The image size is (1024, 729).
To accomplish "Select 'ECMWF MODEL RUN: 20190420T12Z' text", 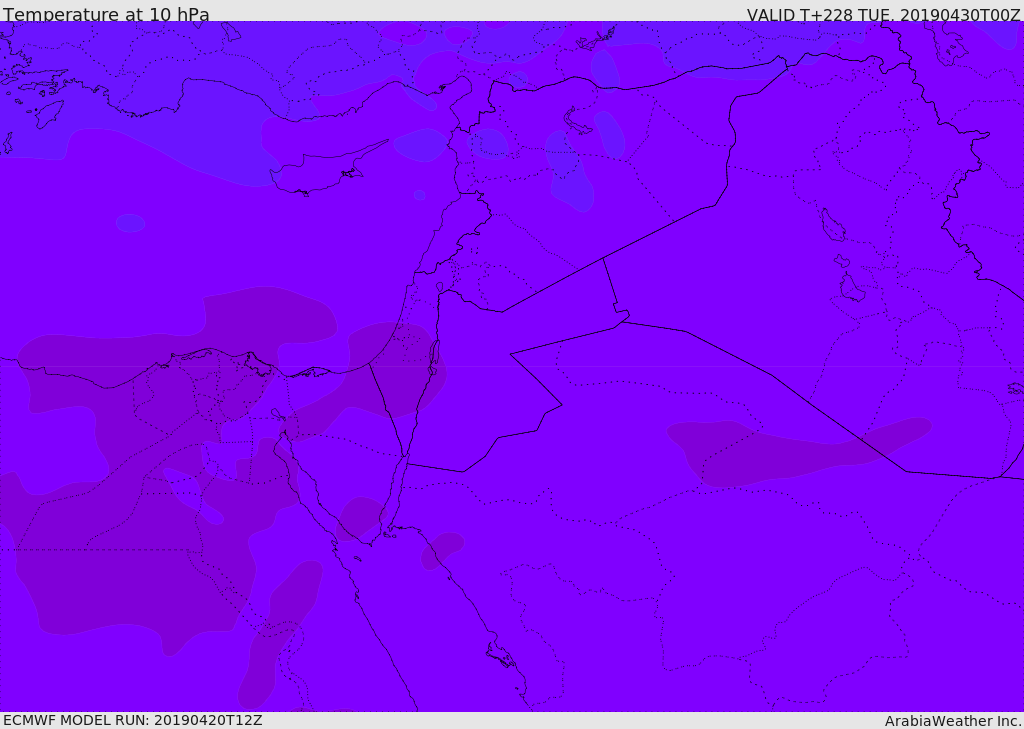I will point(133,720).
